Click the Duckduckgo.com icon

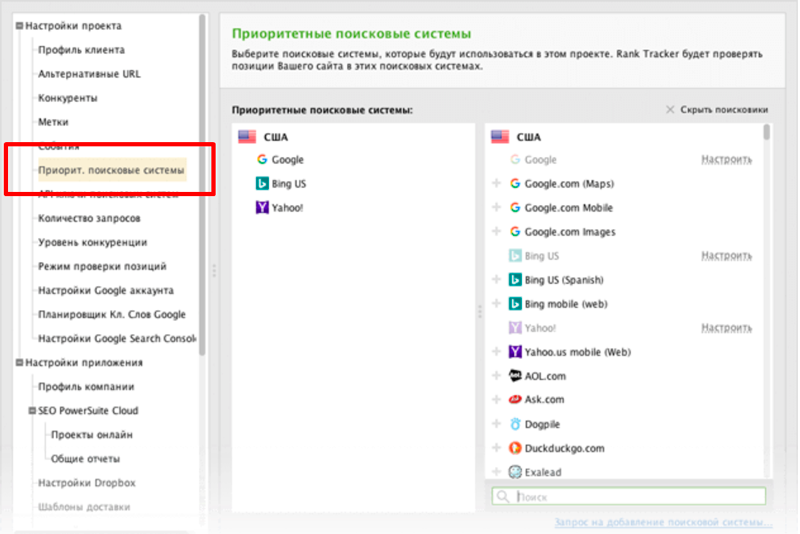tap(515, 448)
